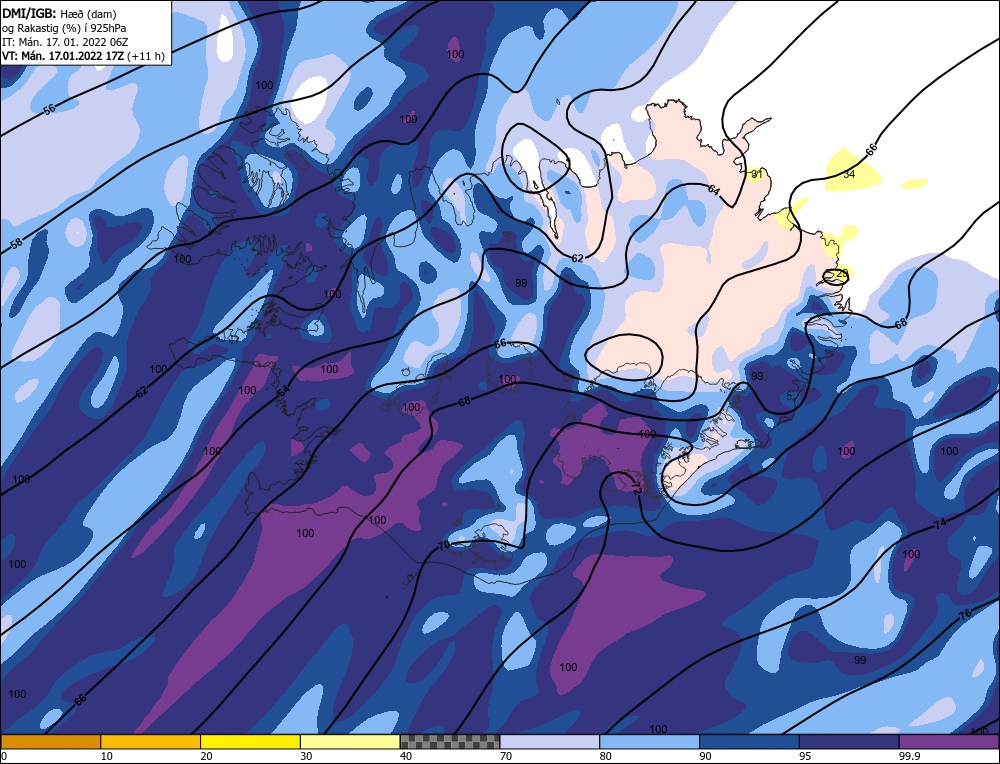Viewport: 1000px width, 764px height.
Task: Click the gray checkered 40–70 legend swatch
Action: (x=450, y=741)
